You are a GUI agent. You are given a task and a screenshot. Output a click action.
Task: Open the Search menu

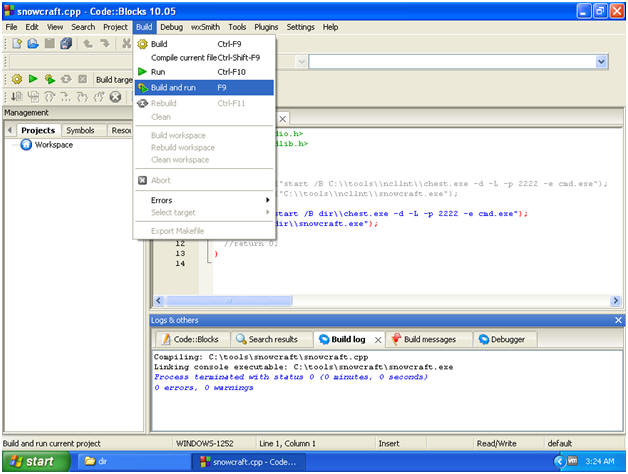pos(83,27)
